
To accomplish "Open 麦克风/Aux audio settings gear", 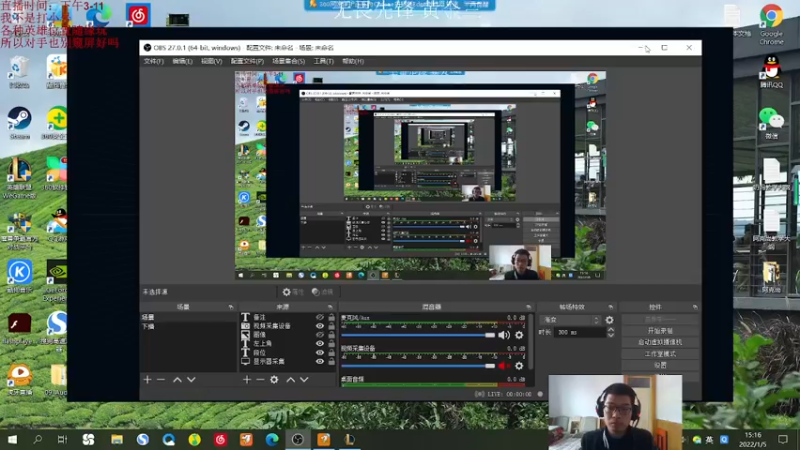I will (x=519, y=335).
